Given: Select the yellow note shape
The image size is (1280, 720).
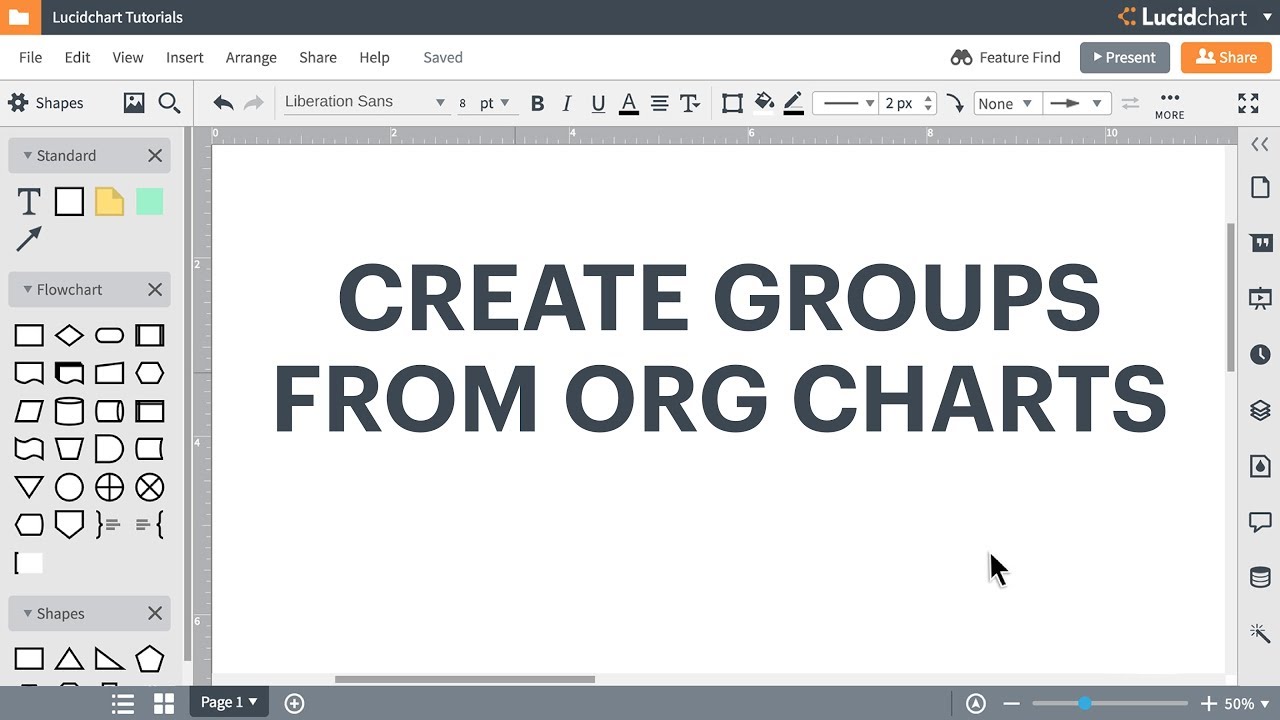Looking at the screenshot, I should click(109, 202).
